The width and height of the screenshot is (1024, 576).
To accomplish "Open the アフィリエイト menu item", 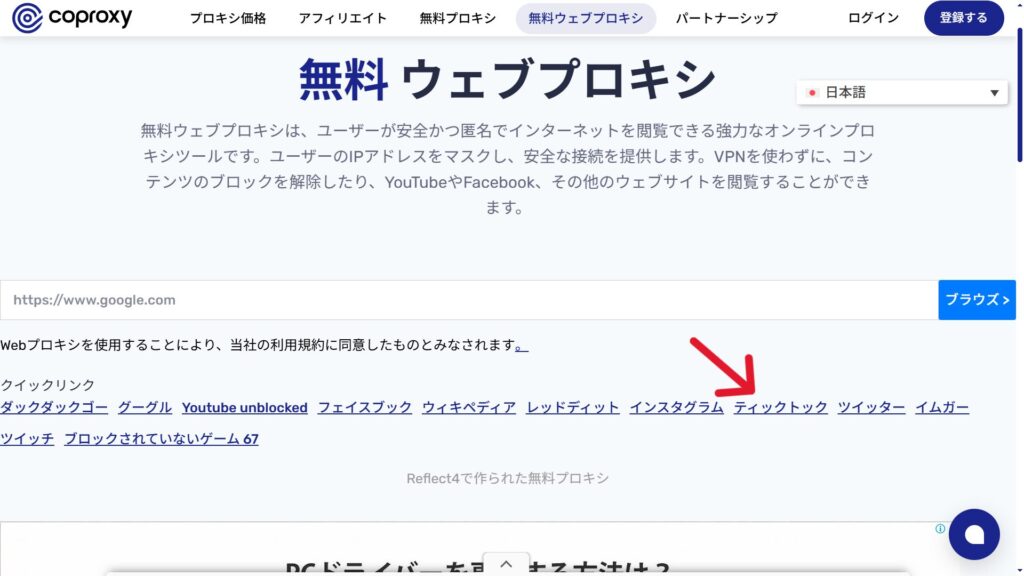I will [343, 18].
